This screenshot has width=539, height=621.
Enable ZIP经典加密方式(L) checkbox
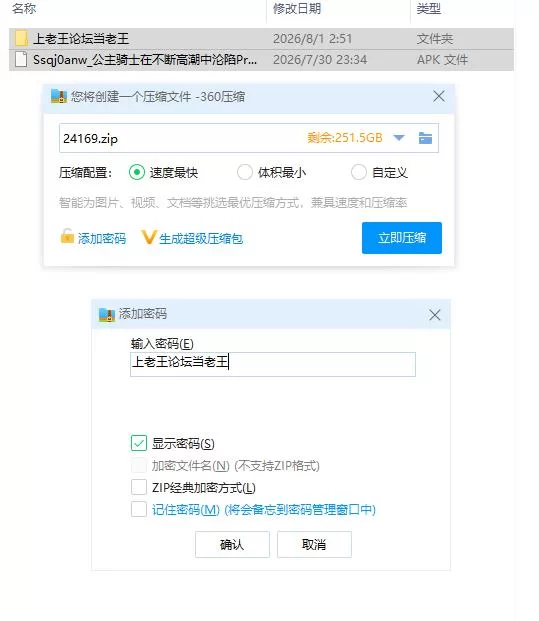pyautogui.click(x=139, y=488)
